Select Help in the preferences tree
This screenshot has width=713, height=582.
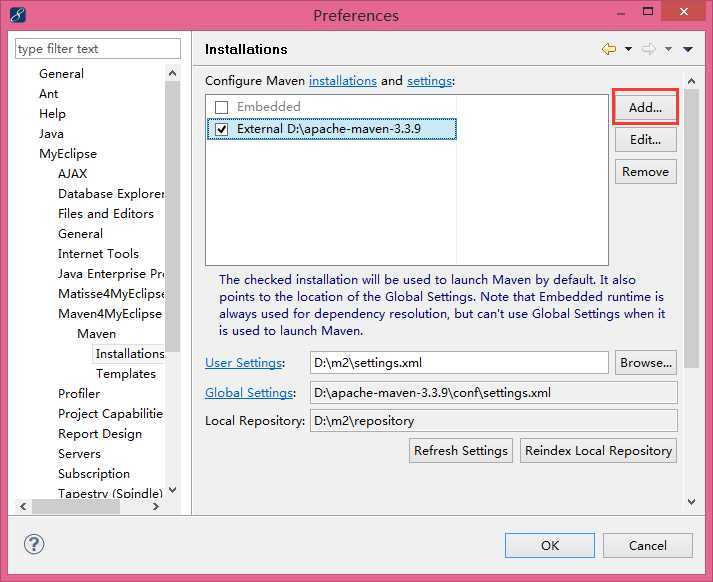tap(52, 114)
